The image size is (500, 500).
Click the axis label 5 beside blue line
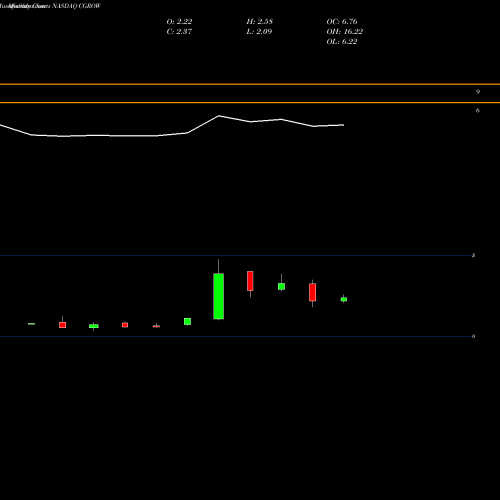(x=474, y=255)
